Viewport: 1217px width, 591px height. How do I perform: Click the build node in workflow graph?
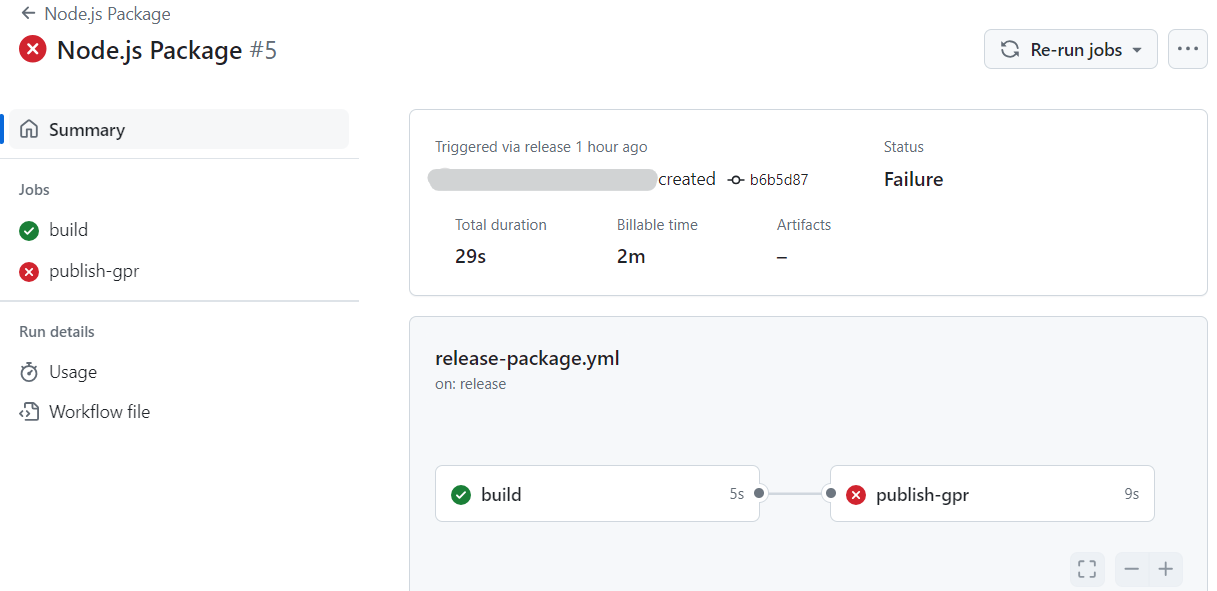(x=597, y=493)
